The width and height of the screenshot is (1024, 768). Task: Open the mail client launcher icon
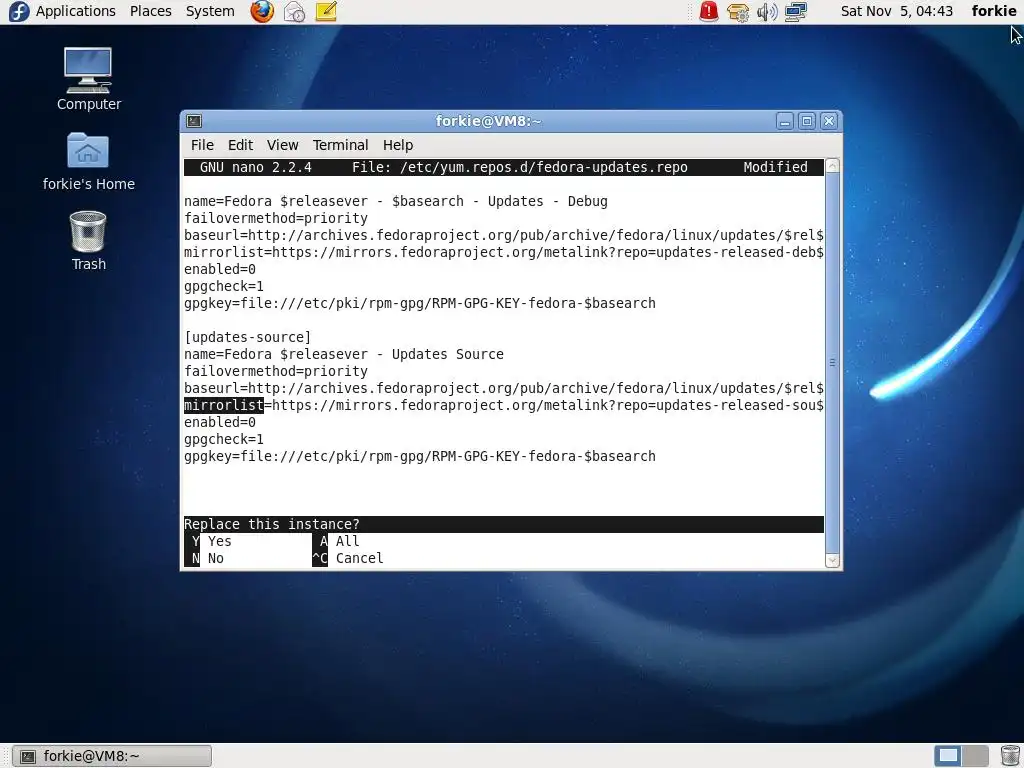(295, 11)
